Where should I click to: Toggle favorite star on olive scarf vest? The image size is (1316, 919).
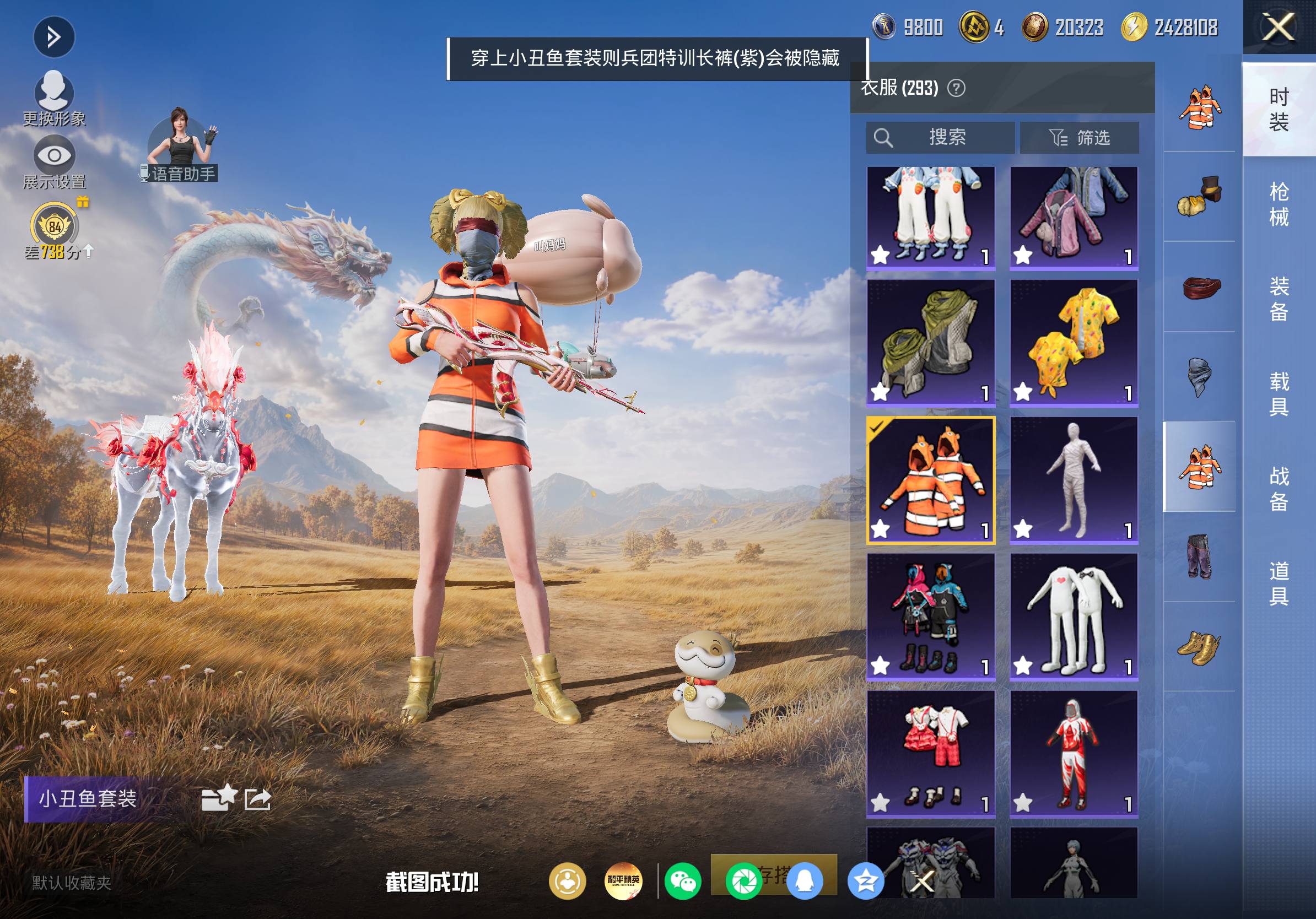point(881,392)
